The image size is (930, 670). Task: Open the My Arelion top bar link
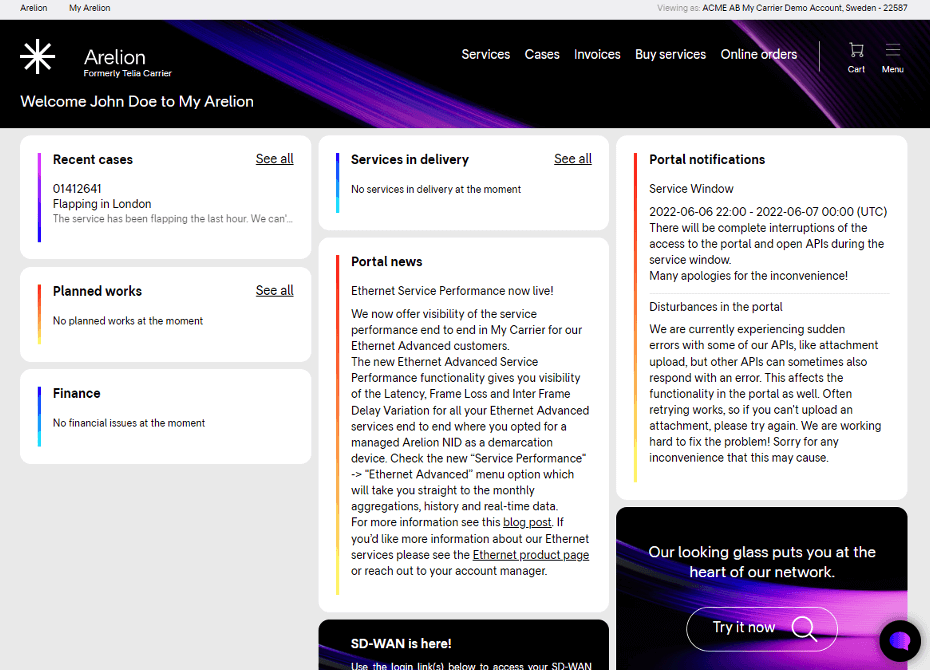tap(90, 8)
